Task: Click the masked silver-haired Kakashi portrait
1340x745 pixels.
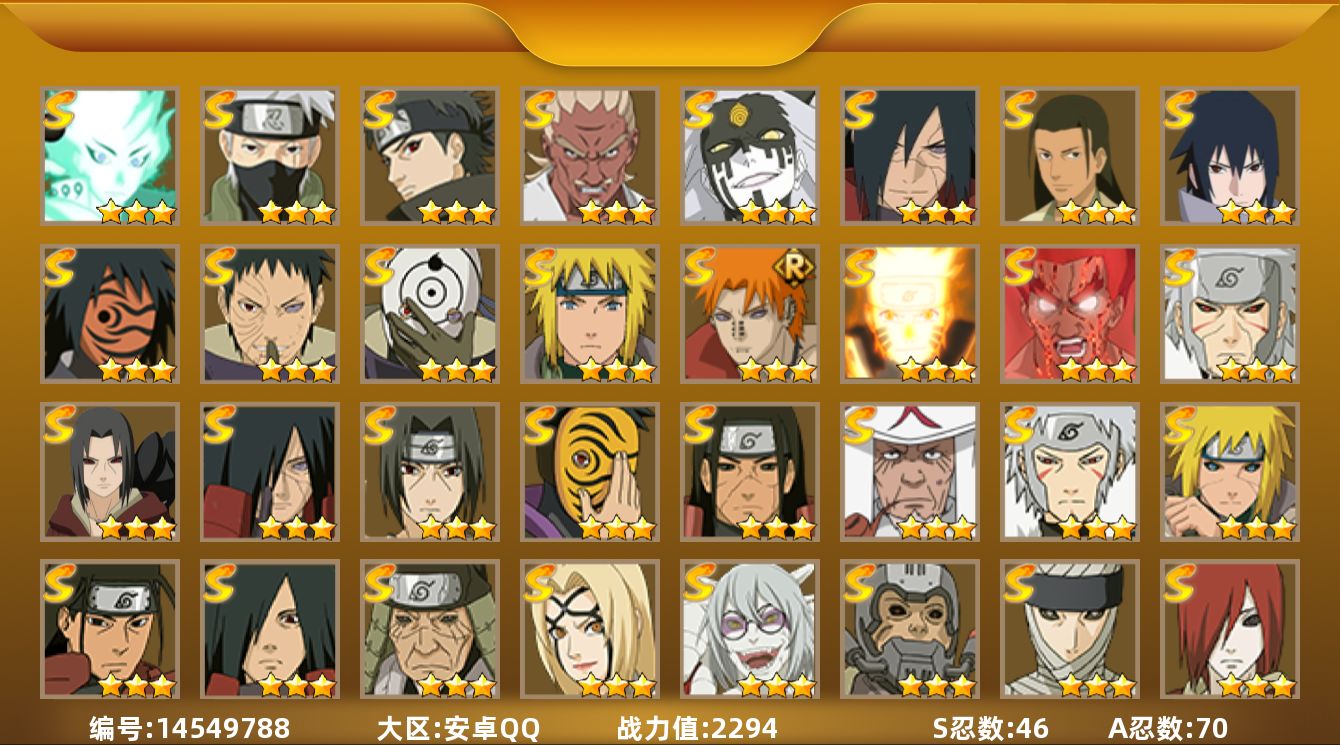Action: pyautogui.click(x=270, y=155)
